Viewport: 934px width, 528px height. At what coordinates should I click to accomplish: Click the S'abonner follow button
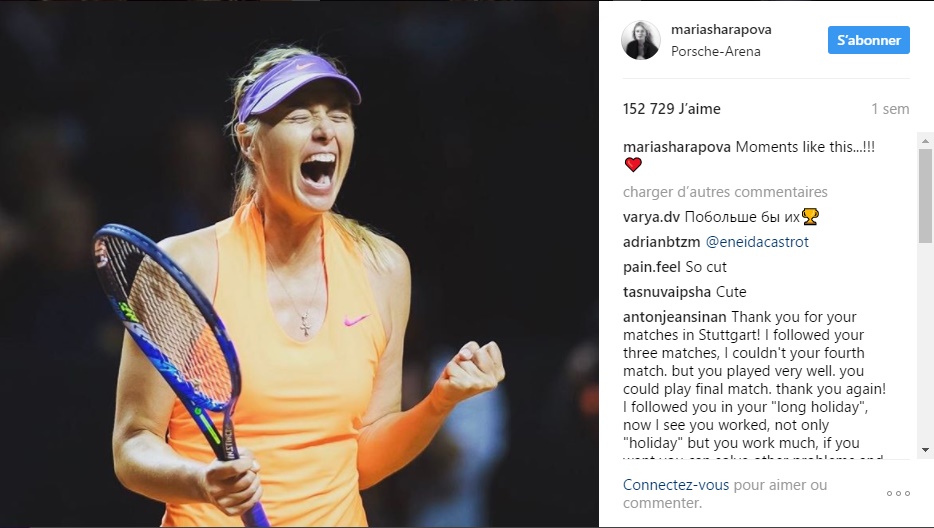(x=868, y=40)
